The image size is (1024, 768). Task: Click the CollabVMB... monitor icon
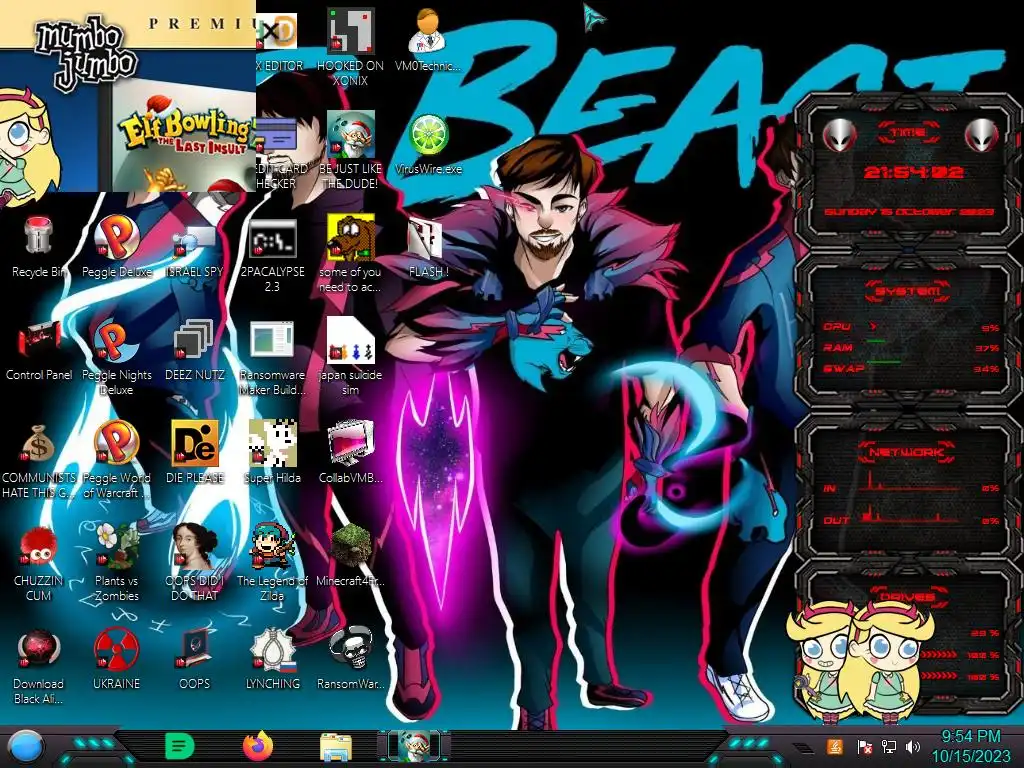[x=350, y=453]
